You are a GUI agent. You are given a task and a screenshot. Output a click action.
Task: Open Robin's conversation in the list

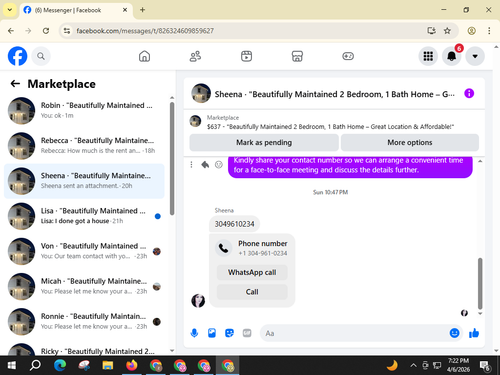(x=84, y=110)
